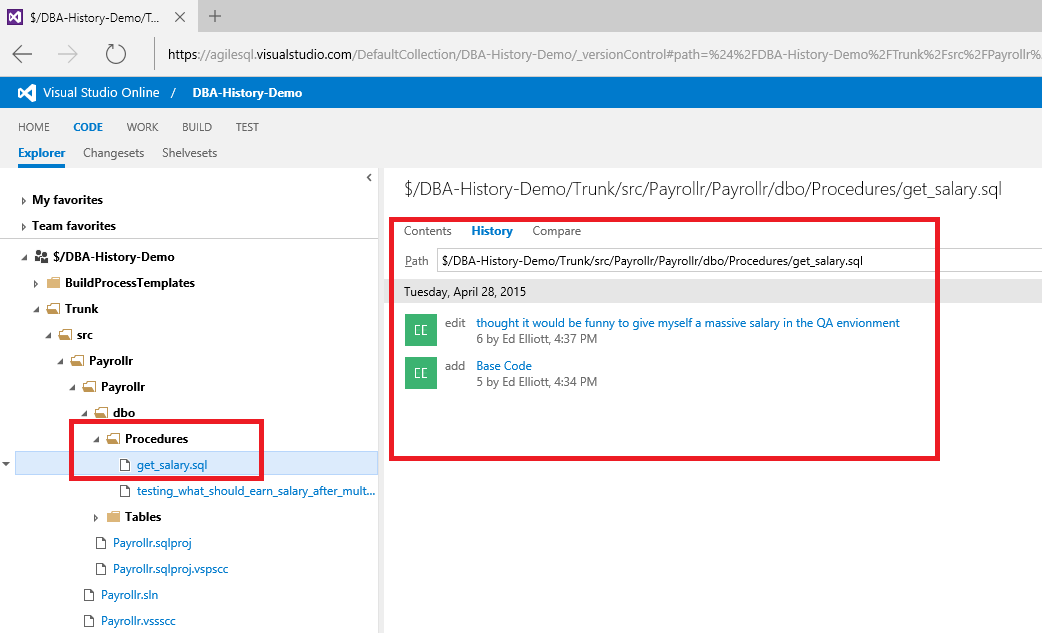Viewport: 1042px width, 633px height.
Task: Click the Tables folder icon
Action: pos(114,517)
